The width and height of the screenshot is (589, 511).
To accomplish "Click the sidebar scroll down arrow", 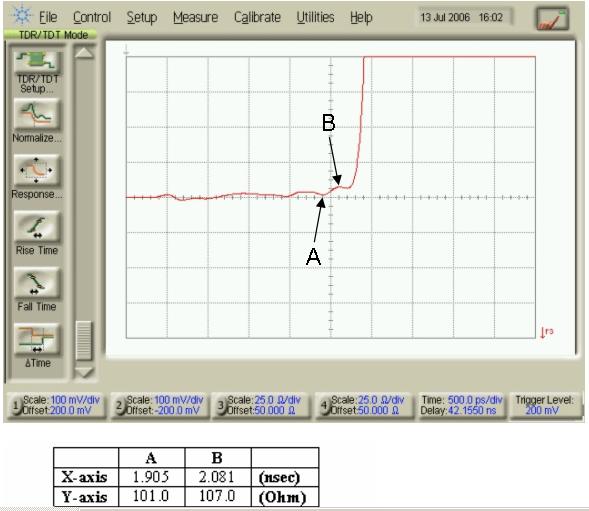I will (84, 372).
